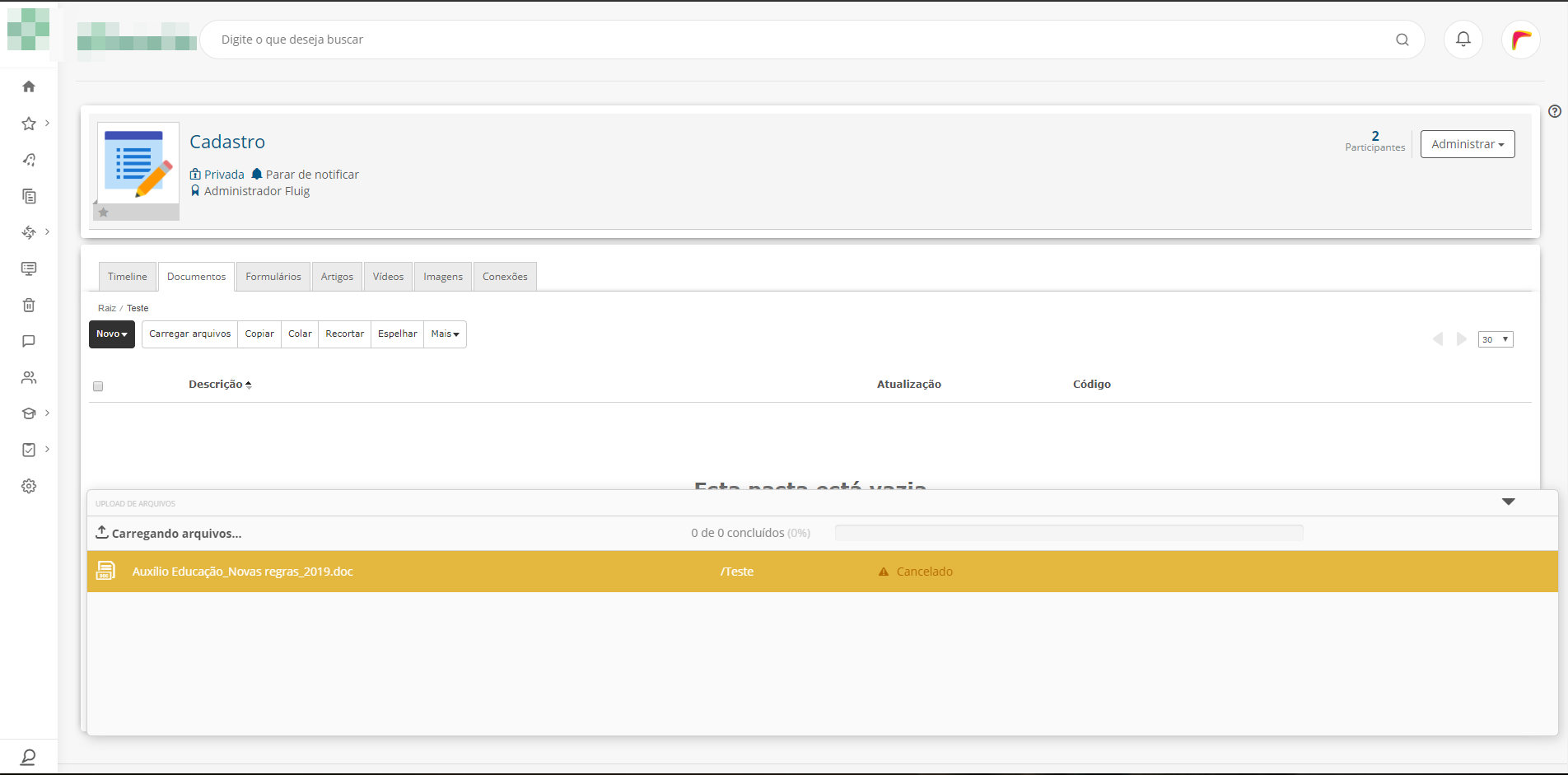This screenshot has width=1568, height=775.
Task: Open the Mais dropdown menu
Action: (445, 334)
